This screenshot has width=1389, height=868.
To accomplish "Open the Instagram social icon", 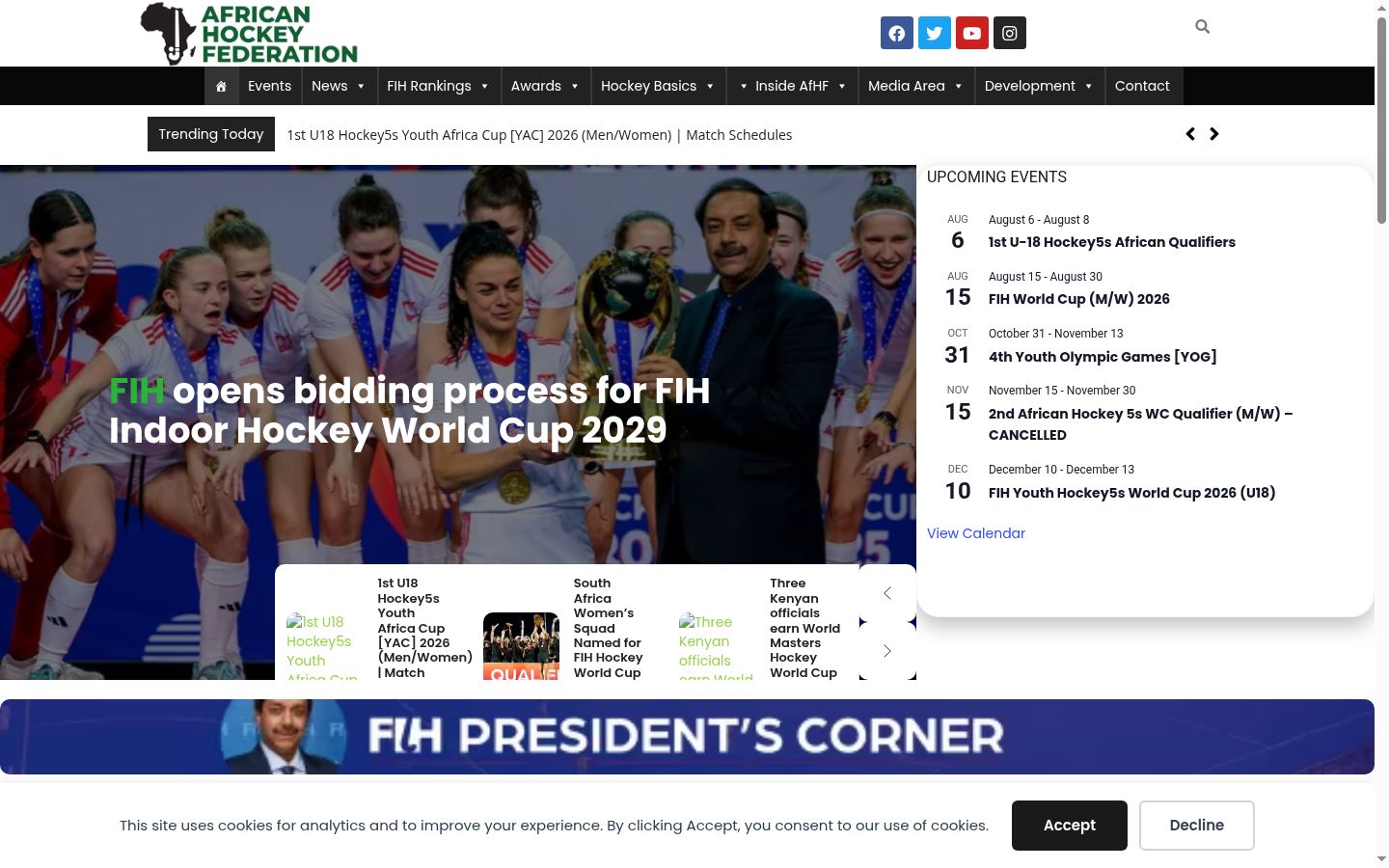I will (x=1010, y=33).
